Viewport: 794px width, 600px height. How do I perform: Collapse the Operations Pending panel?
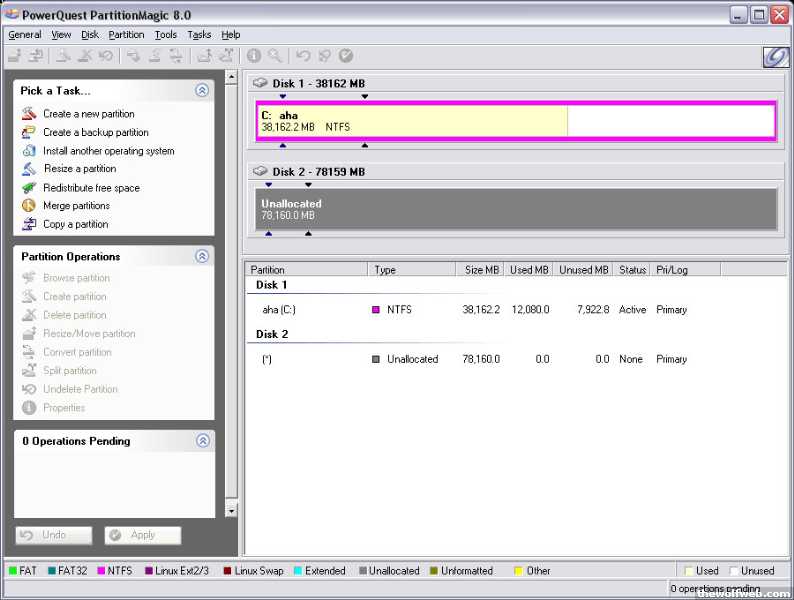pos(203,441)
